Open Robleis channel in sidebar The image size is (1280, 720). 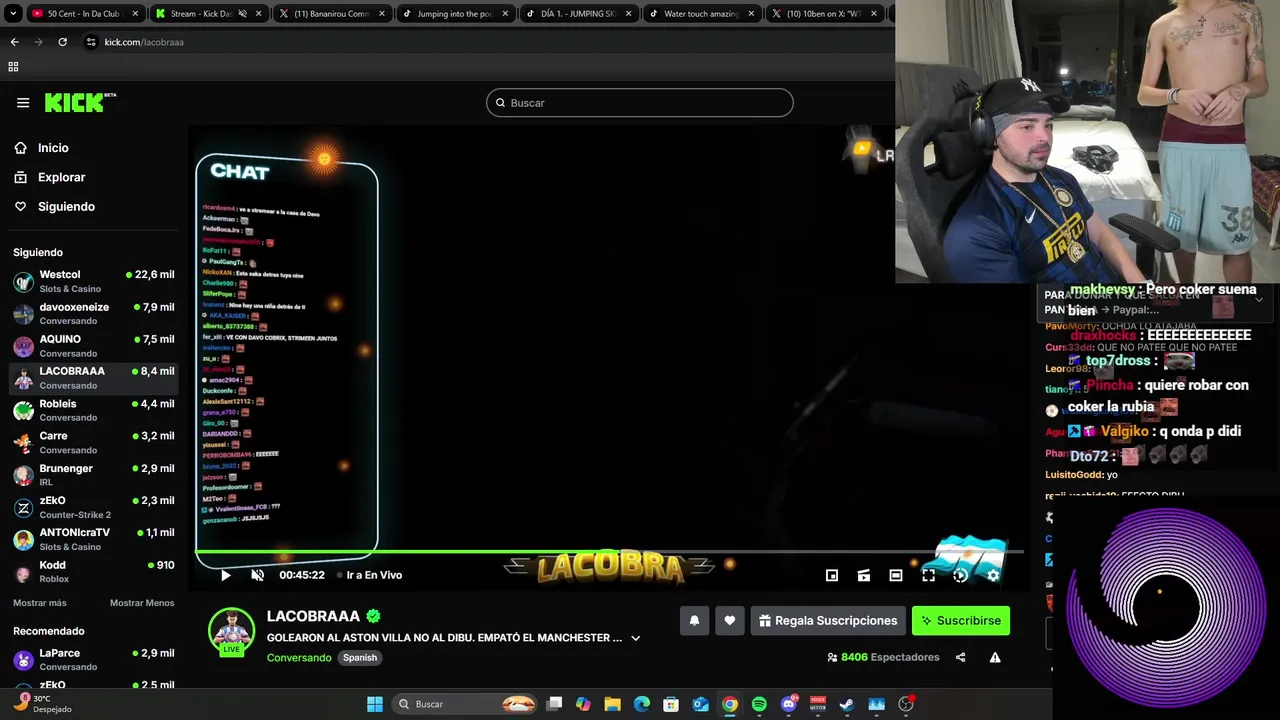click(x=94, y=410)
